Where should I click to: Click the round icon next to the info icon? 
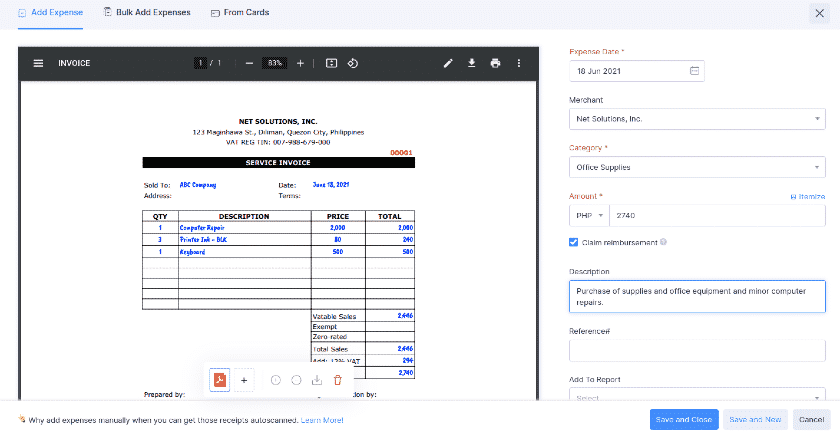[296, 380]
